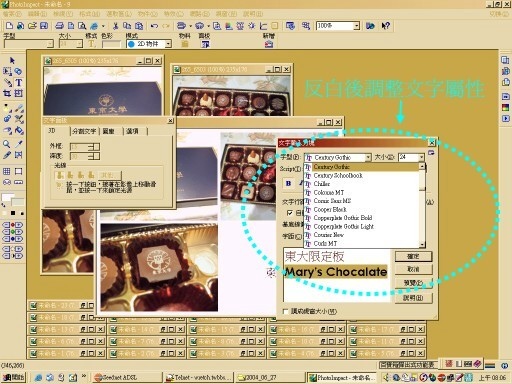This screenshot has width=512, height=384.
Task: Click the Windows Start (開始) button
Action: click(13, 377)
